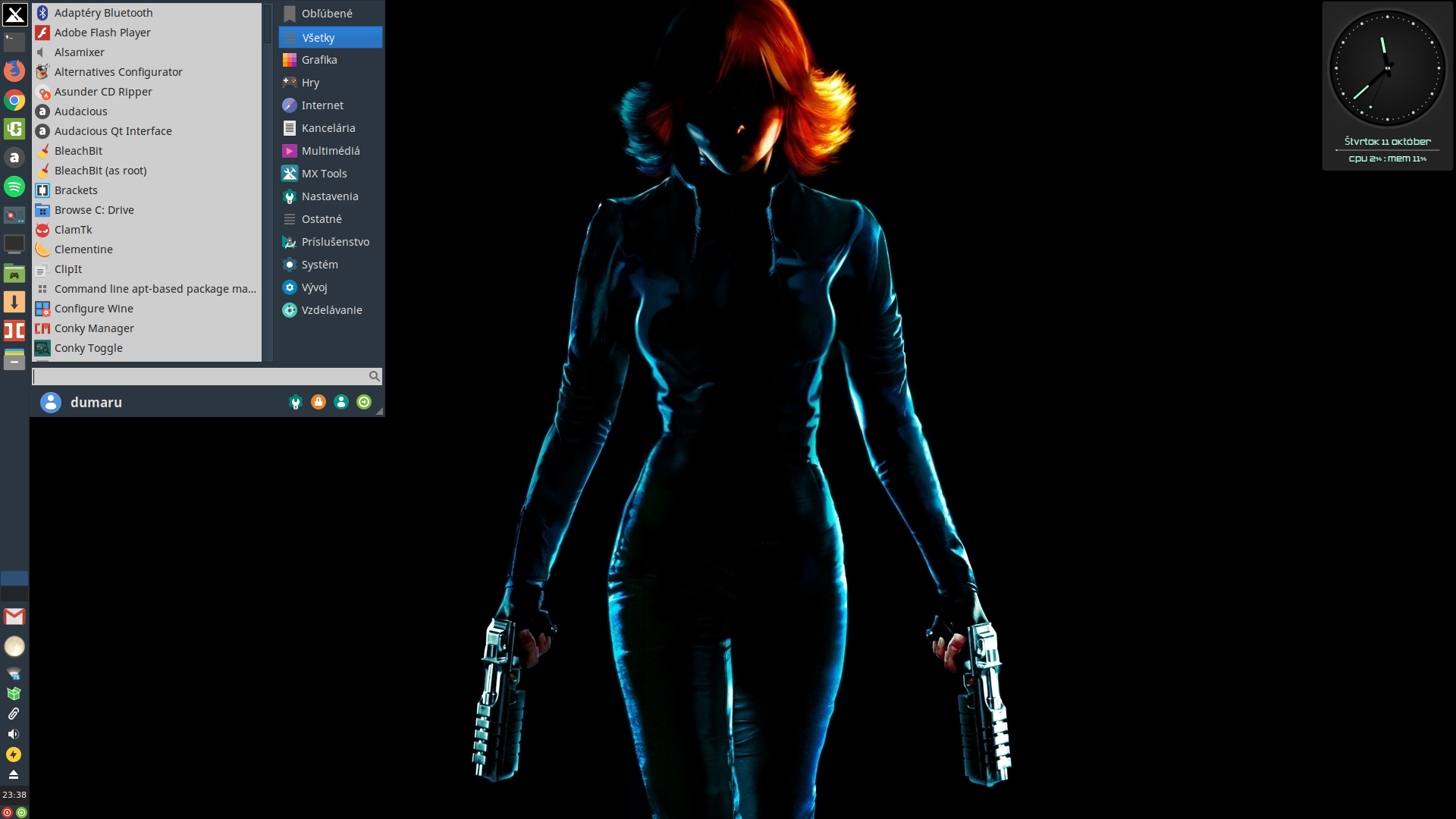Click the Gmail icon in the panel

pos(14,617)
